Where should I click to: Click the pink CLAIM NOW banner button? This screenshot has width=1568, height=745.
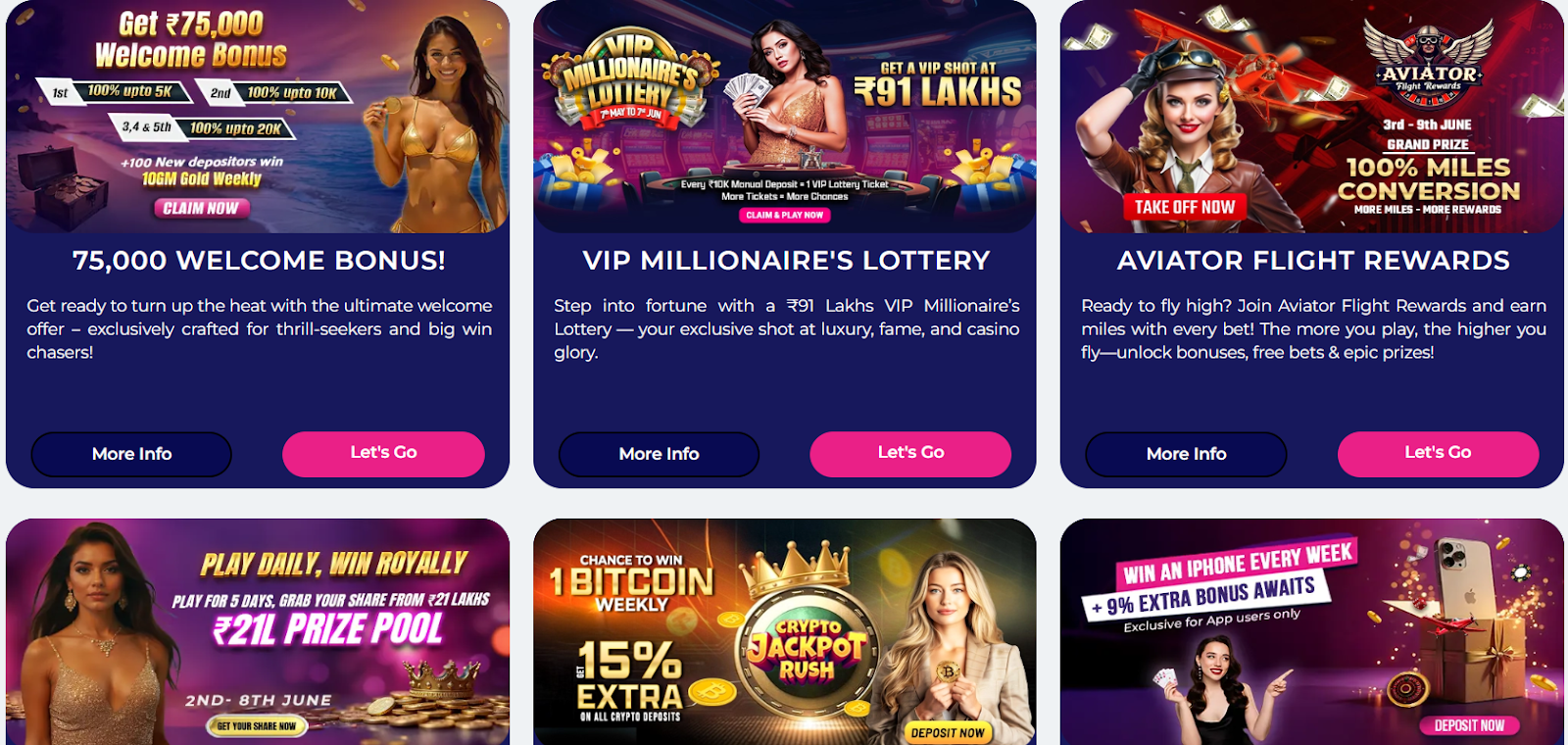click(x=201, y=208)
